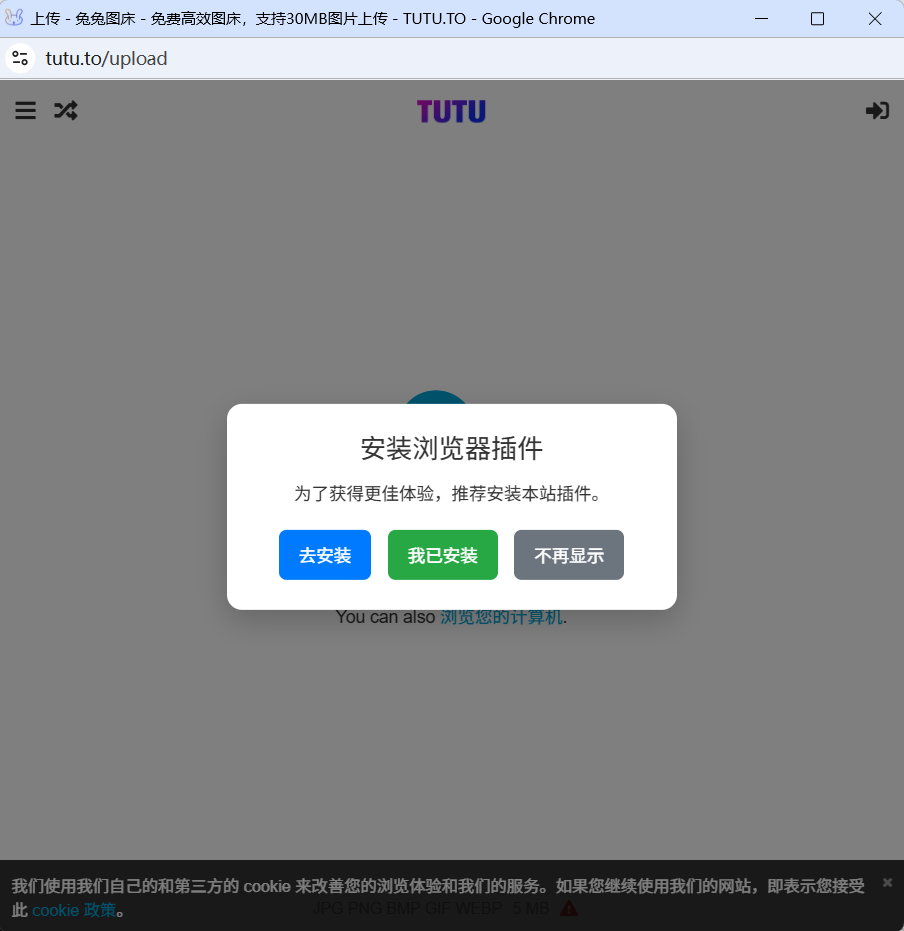Click the green 我已安装 button
904x931 pixels.
click(x=443, y=555)
